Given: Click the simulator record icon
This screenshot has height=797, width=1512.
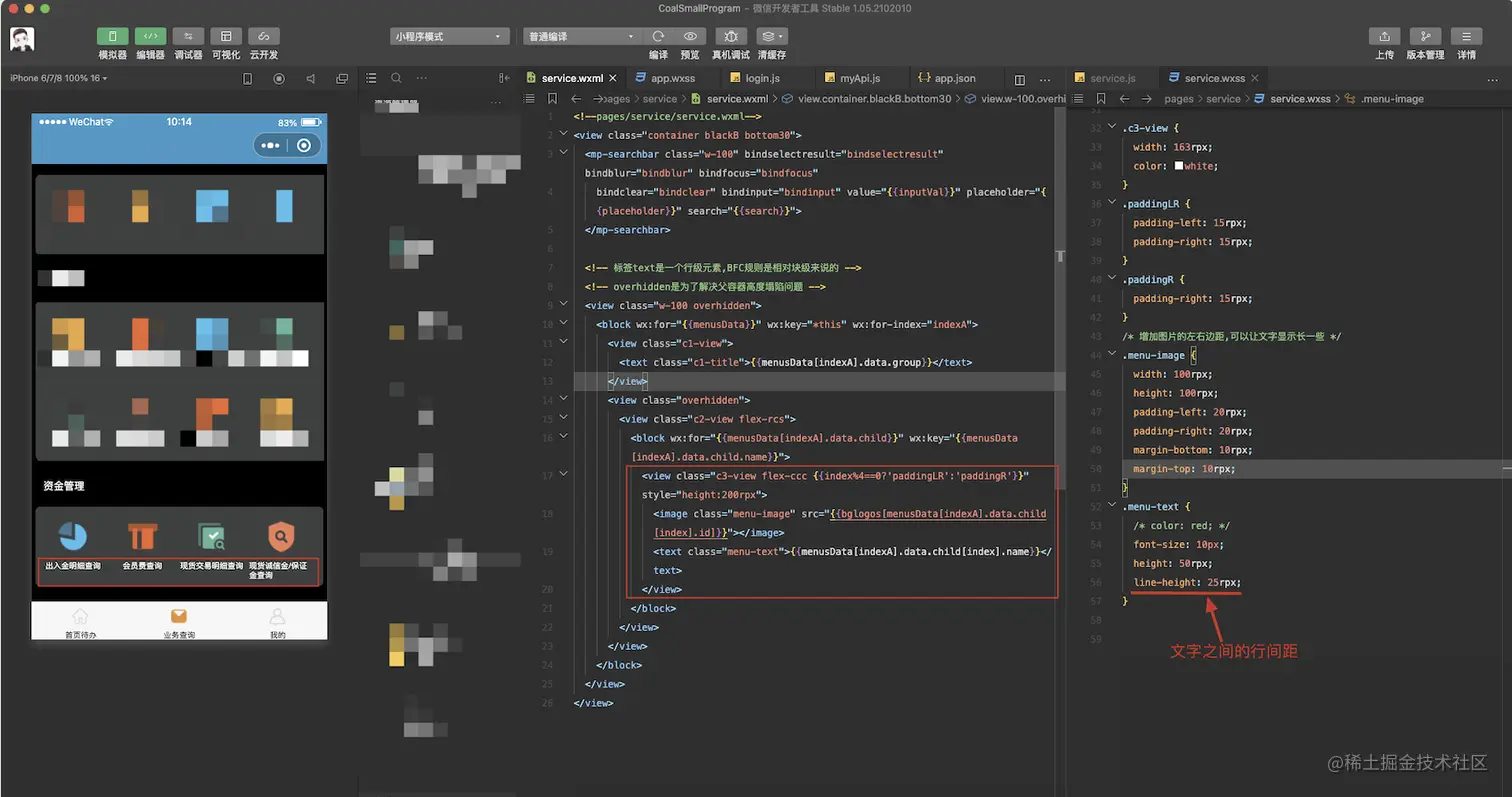Looking at the screenshot, I should [x=279, y=78].
